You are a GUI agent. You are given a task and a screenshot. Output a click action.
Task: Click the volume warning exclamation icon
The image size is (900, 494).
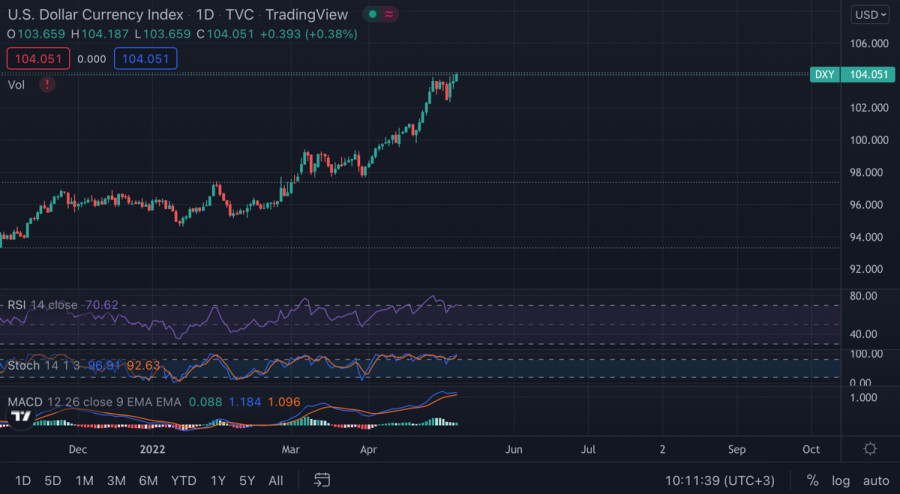point(47,85)
